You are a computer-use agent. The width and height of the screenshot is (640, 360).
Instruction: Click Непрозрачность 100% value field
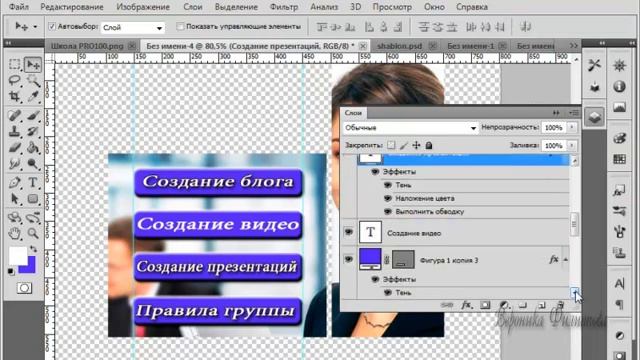tap(554, 127)
